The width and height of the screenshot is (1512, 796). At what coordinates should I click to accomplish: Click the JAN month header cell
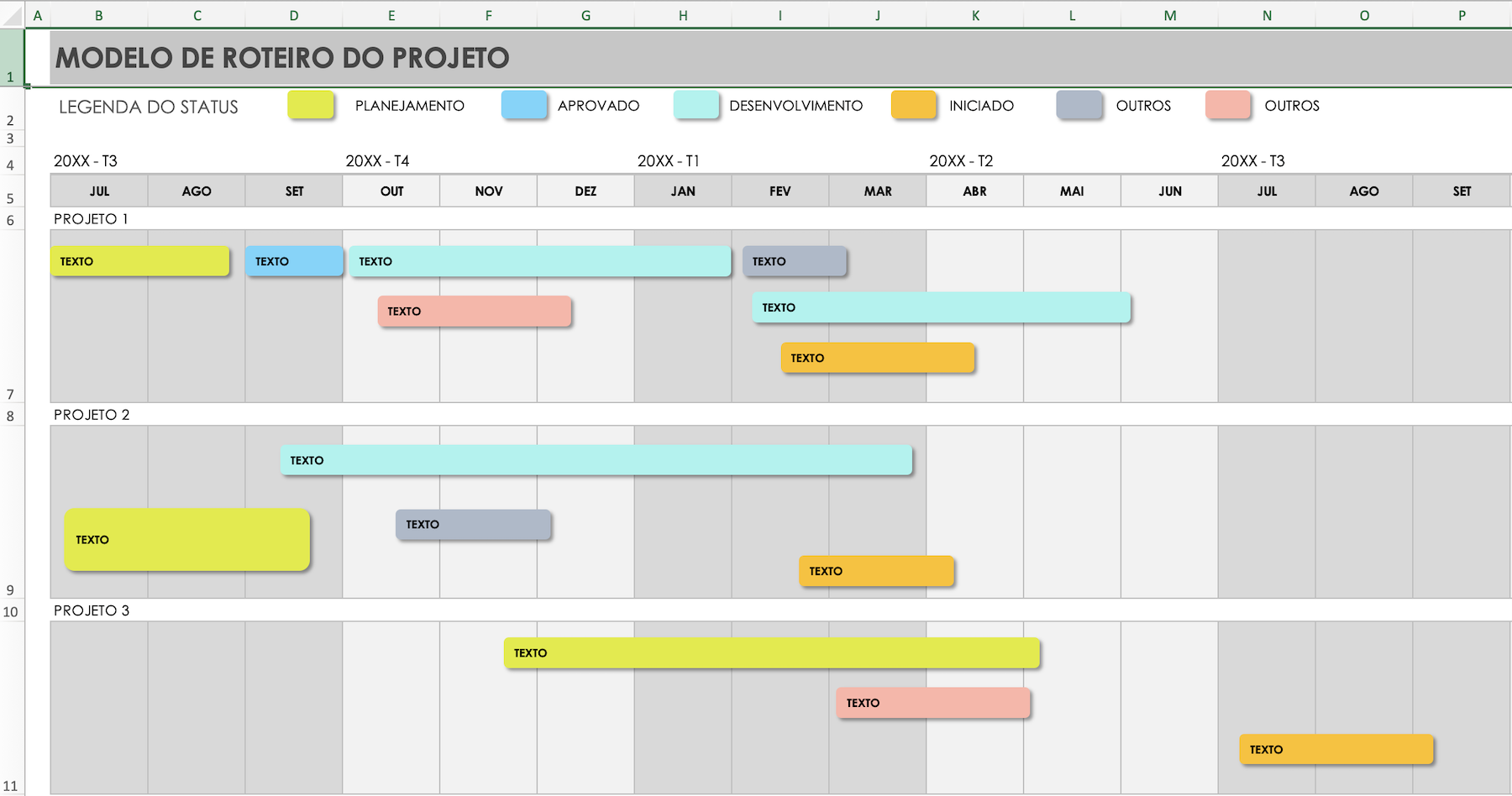(683, 191)
